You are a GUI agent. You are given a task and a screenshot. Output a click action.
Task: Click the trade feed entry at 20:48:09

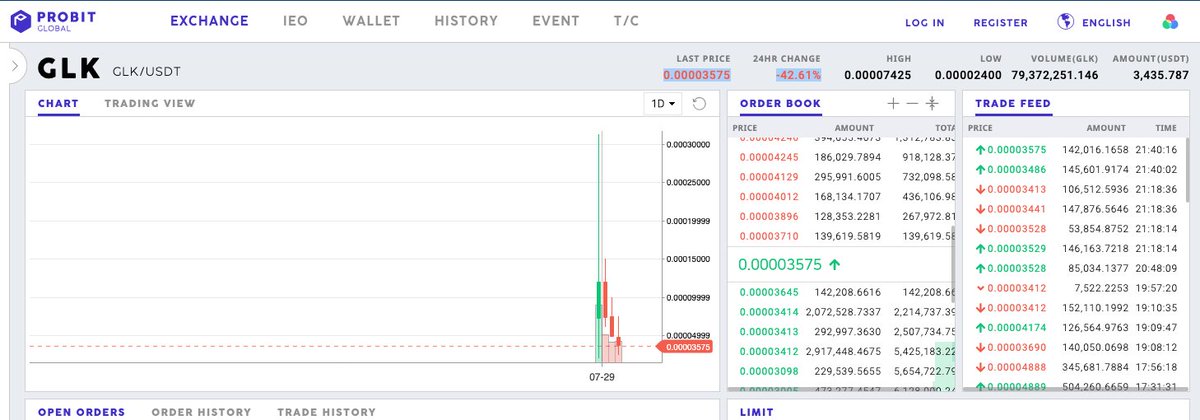tap(1074, 268)
